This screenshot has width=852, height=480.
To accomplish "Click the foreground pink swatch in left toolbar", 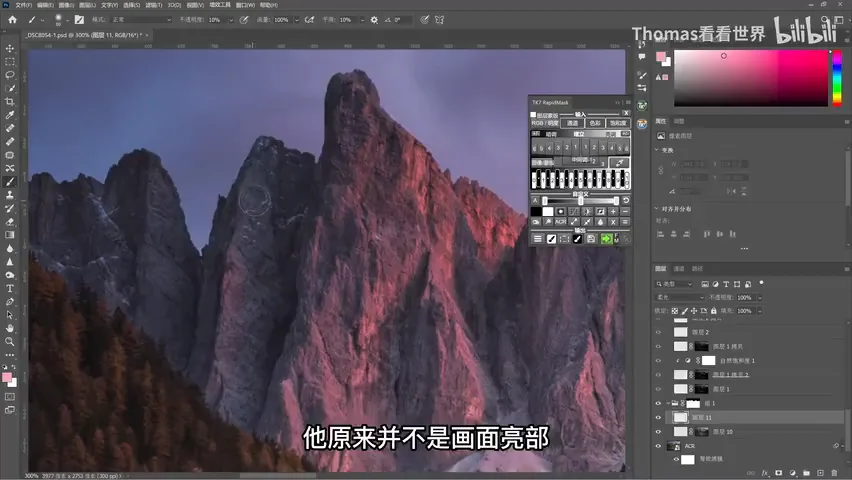I will coord(7,378).
